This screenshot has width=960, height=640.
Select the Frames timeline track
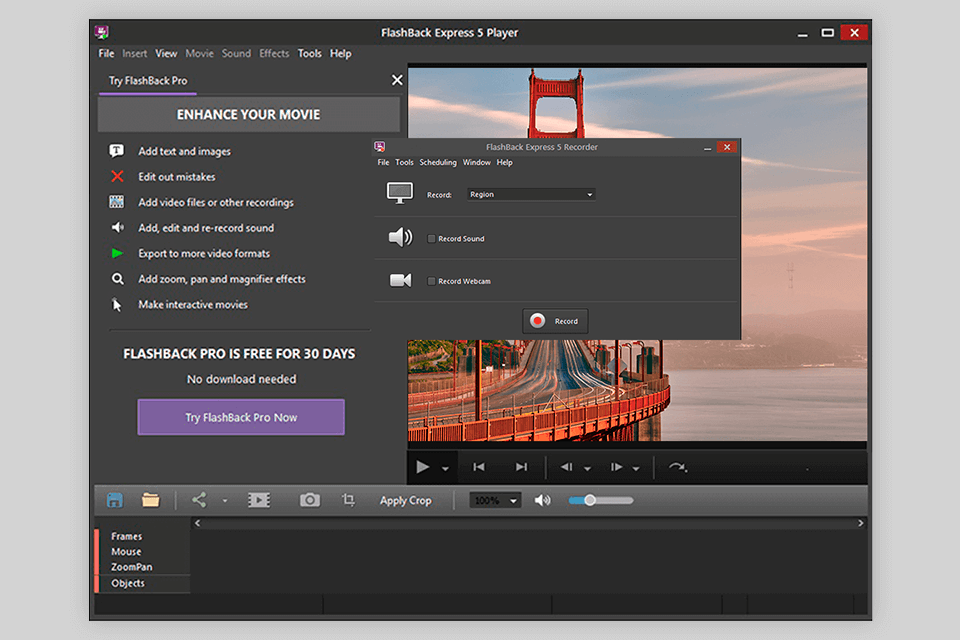click(x=126, y=536)
